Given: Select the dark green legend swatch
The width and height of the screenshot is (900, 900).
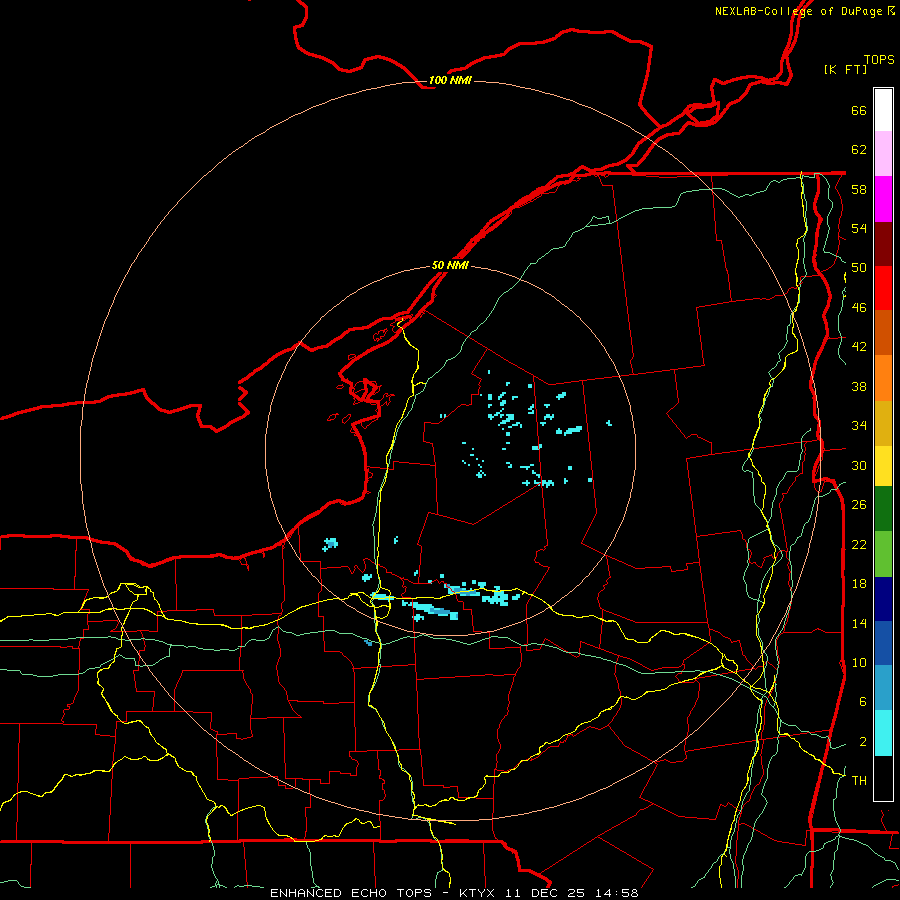Looking at the screenshot, I should tap(883, 509).
